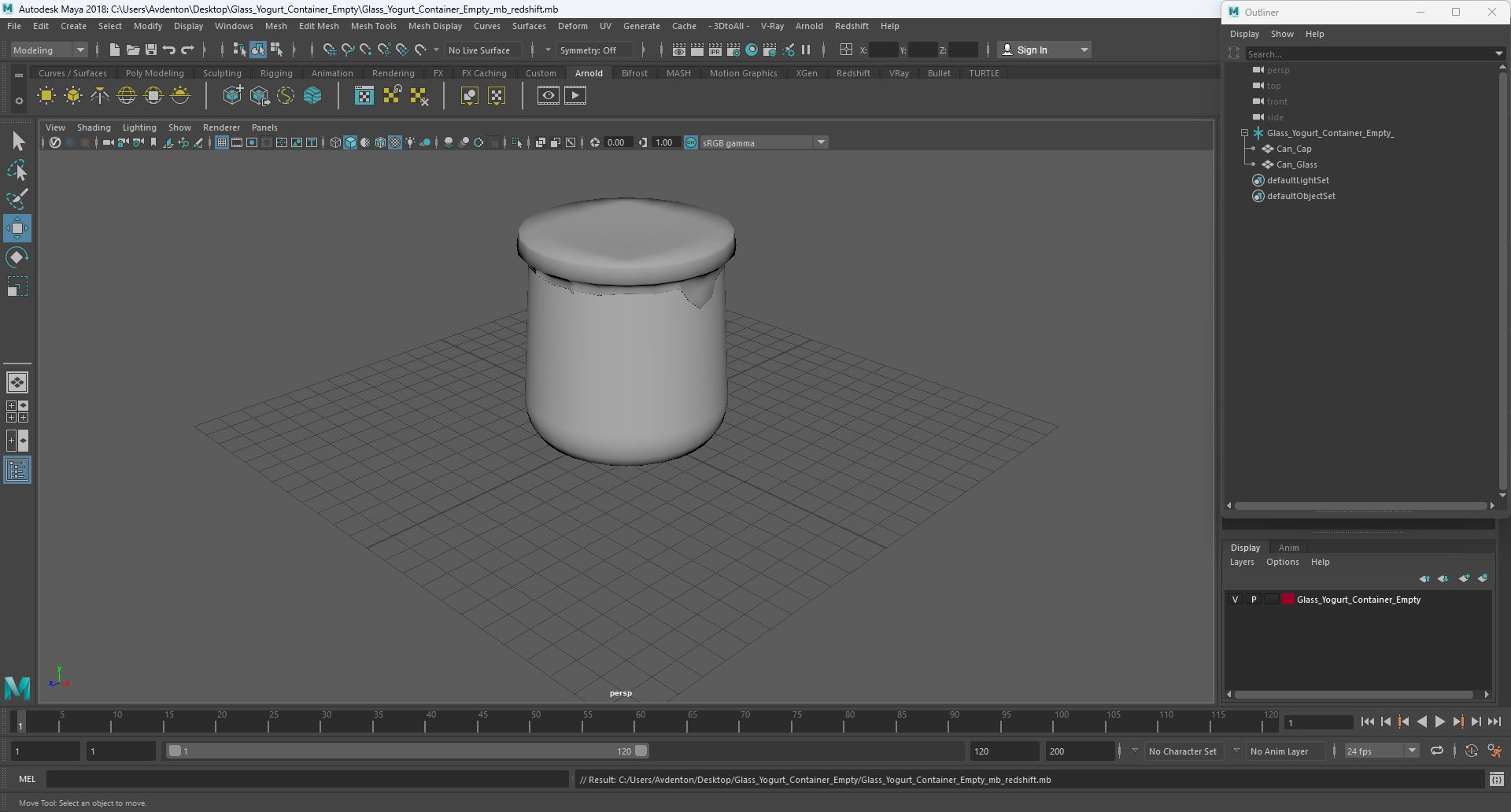The width and height of the screenshot is (1511, 812).
Task: Switch to the Anim layer tab
Action: [1288, 548]
